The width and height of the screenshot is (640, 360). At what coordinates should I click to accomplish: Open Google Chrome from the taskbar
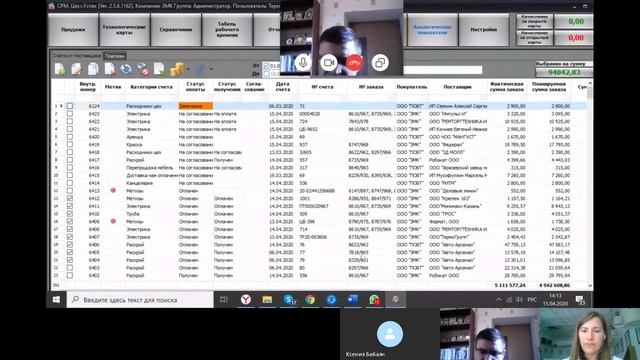click(310, 300)
